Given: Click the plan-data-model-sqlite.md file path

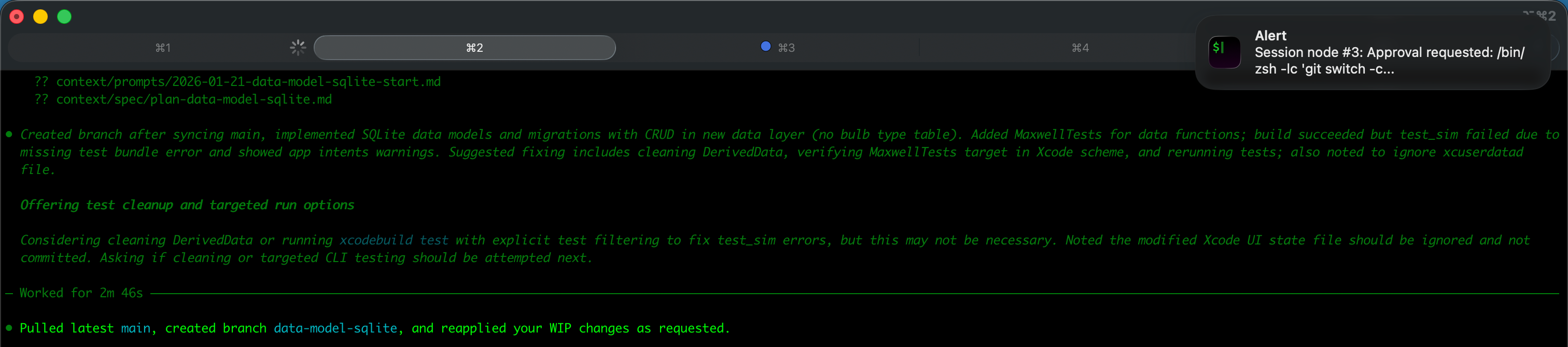Looking at the screenshot, I should [194, 99].
